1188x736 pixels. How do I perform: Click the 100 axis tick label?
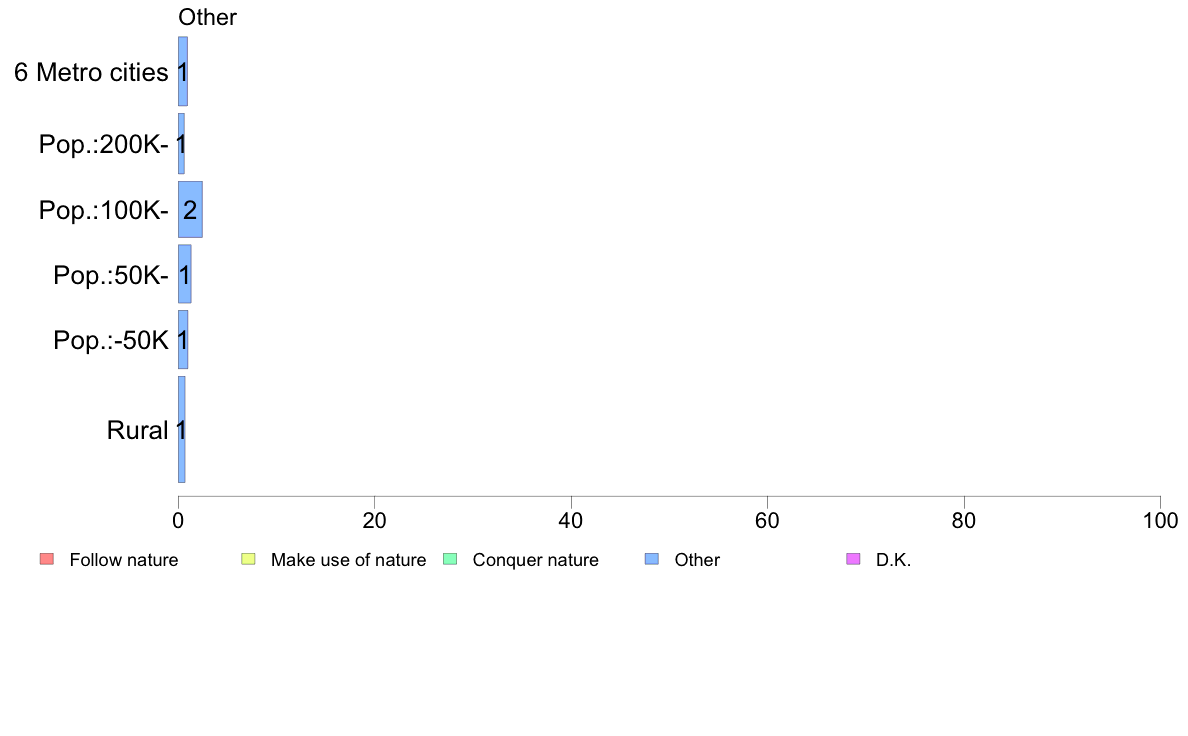tap(1160, 520)
